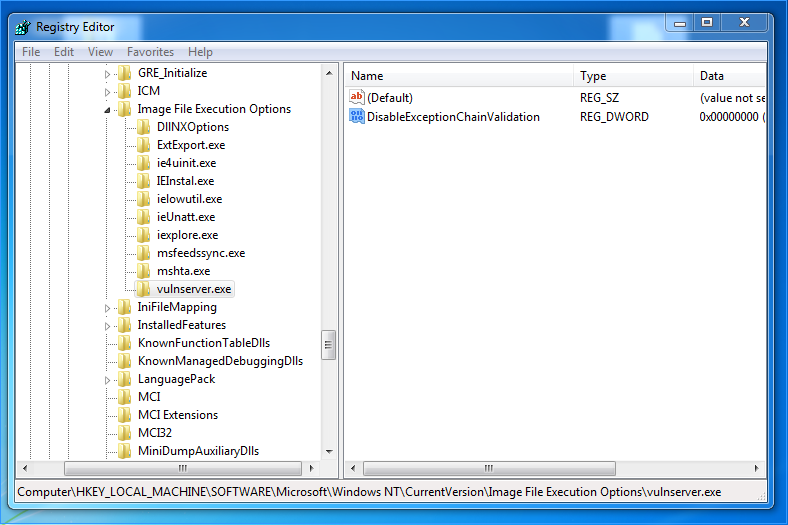This screenshot has height=525, width=788.
Task: Select the vulnserver.exe key label
Action: (194, 289)
